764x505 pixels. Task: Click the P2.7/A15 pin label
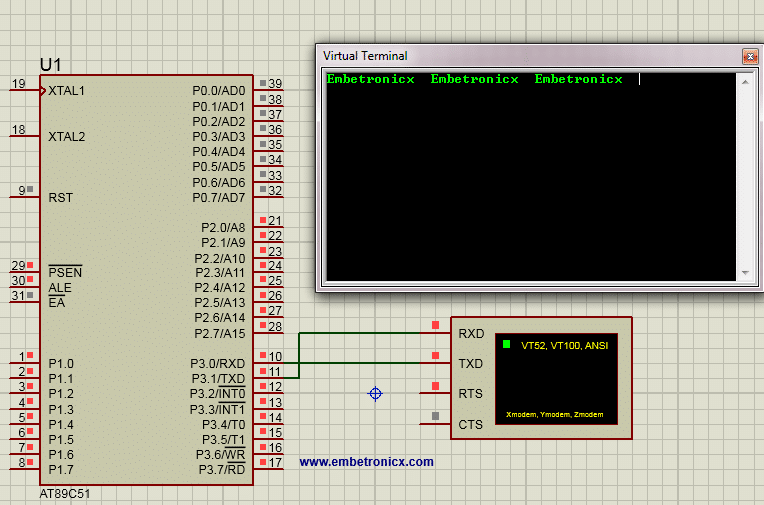220,333
